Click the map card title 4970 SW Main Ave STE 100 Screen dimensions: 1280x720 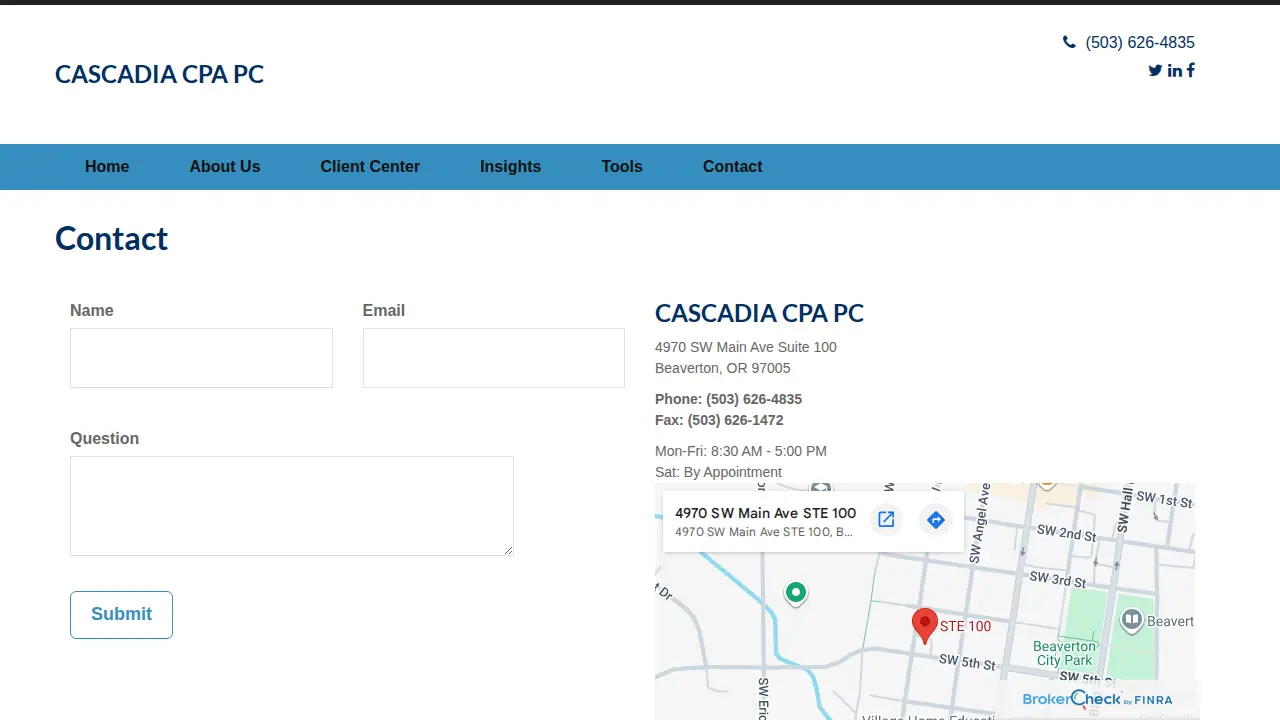[x=766, y=513]
